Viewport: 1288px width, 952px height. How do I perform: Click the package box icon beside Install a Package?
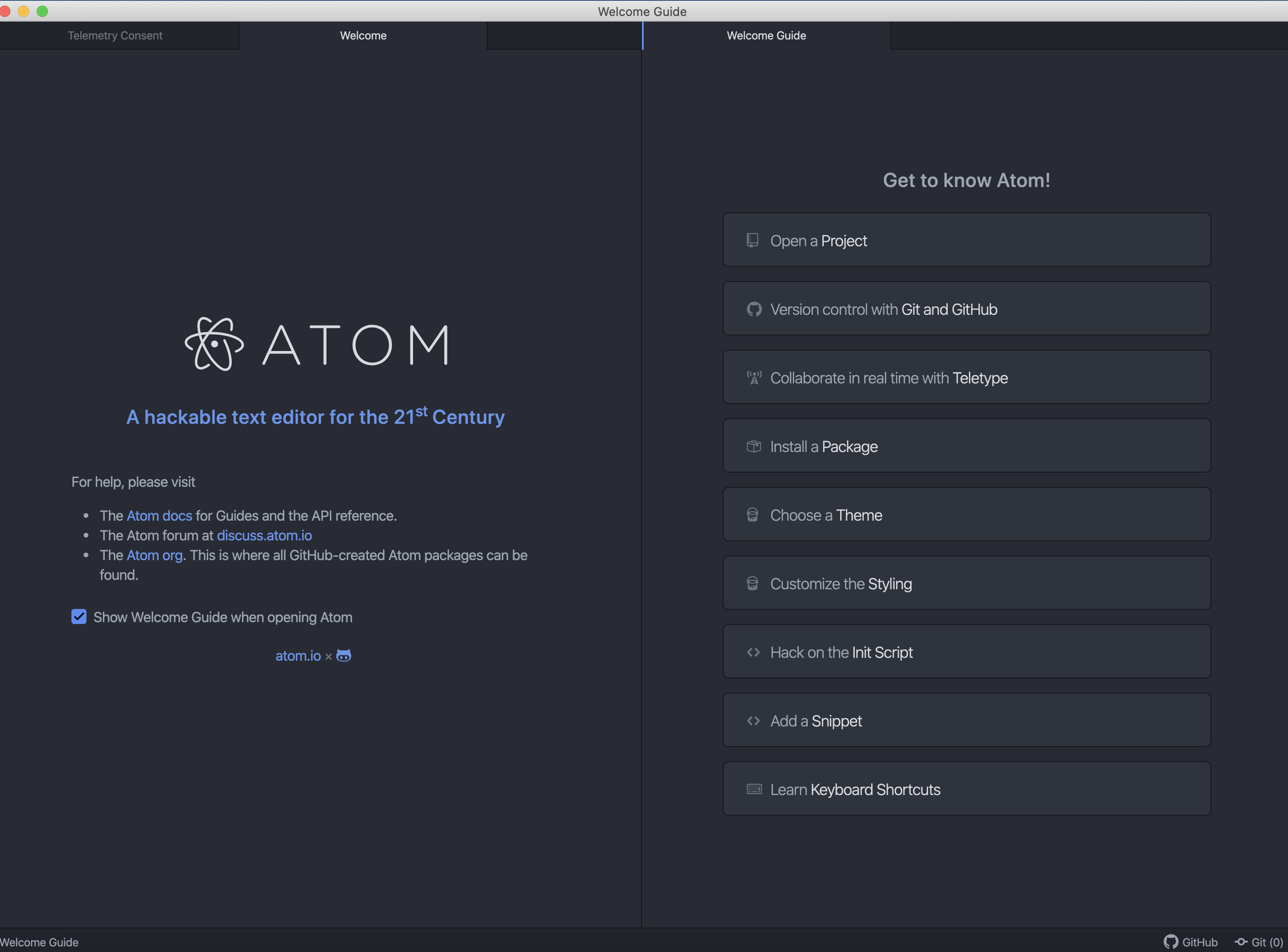pos(754,446)
